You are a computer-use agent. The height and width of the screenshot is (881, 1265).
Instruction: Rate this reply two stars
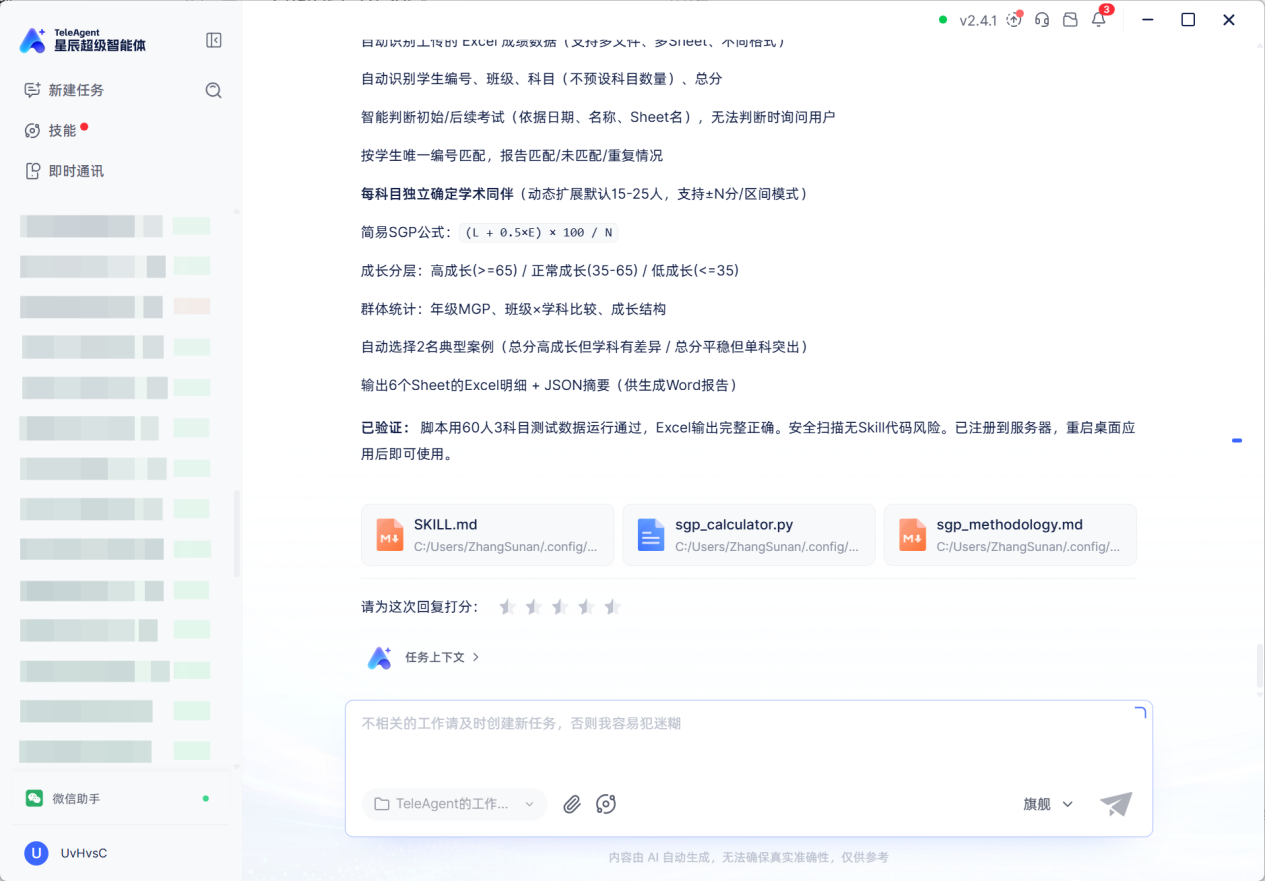pos(533,607)
